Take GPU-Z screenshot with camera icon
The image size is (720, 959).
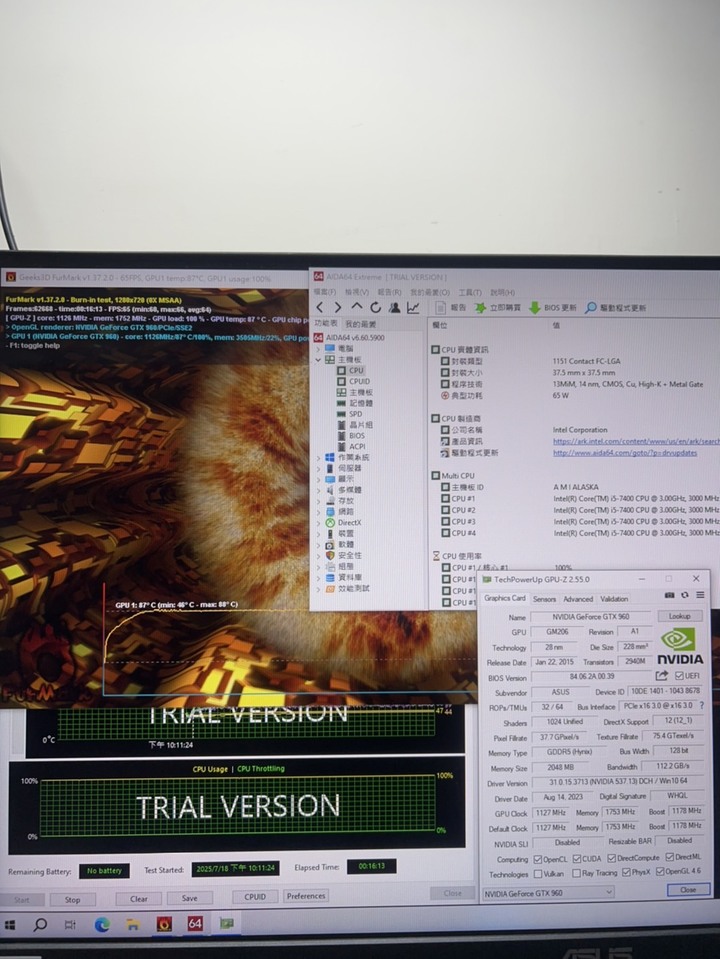point(669,595)
